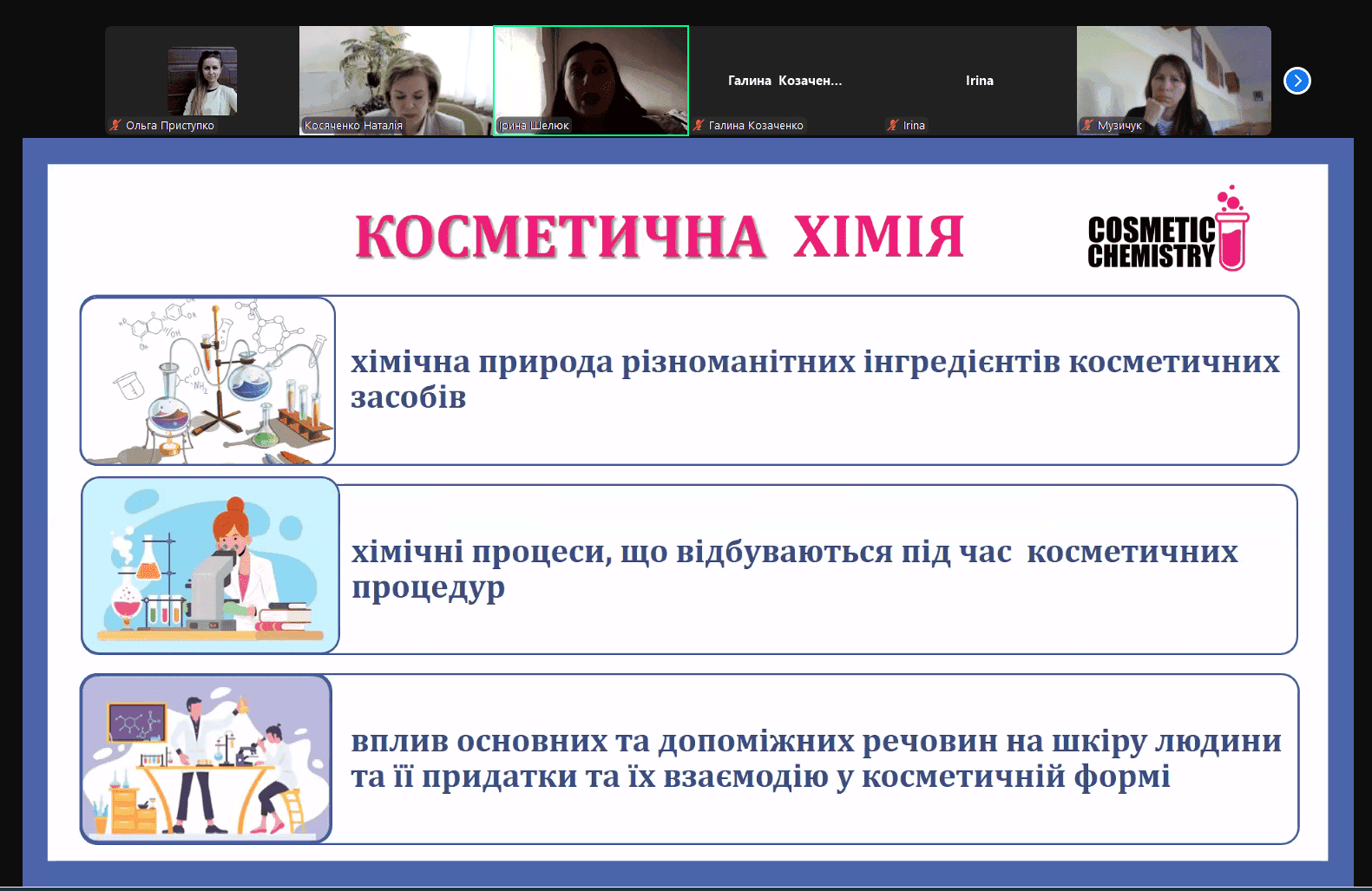The width and height of the screenshot is (1372, 891).
Task: Click the Cosmetic Chemistry logo
Action: point(1168,229)
